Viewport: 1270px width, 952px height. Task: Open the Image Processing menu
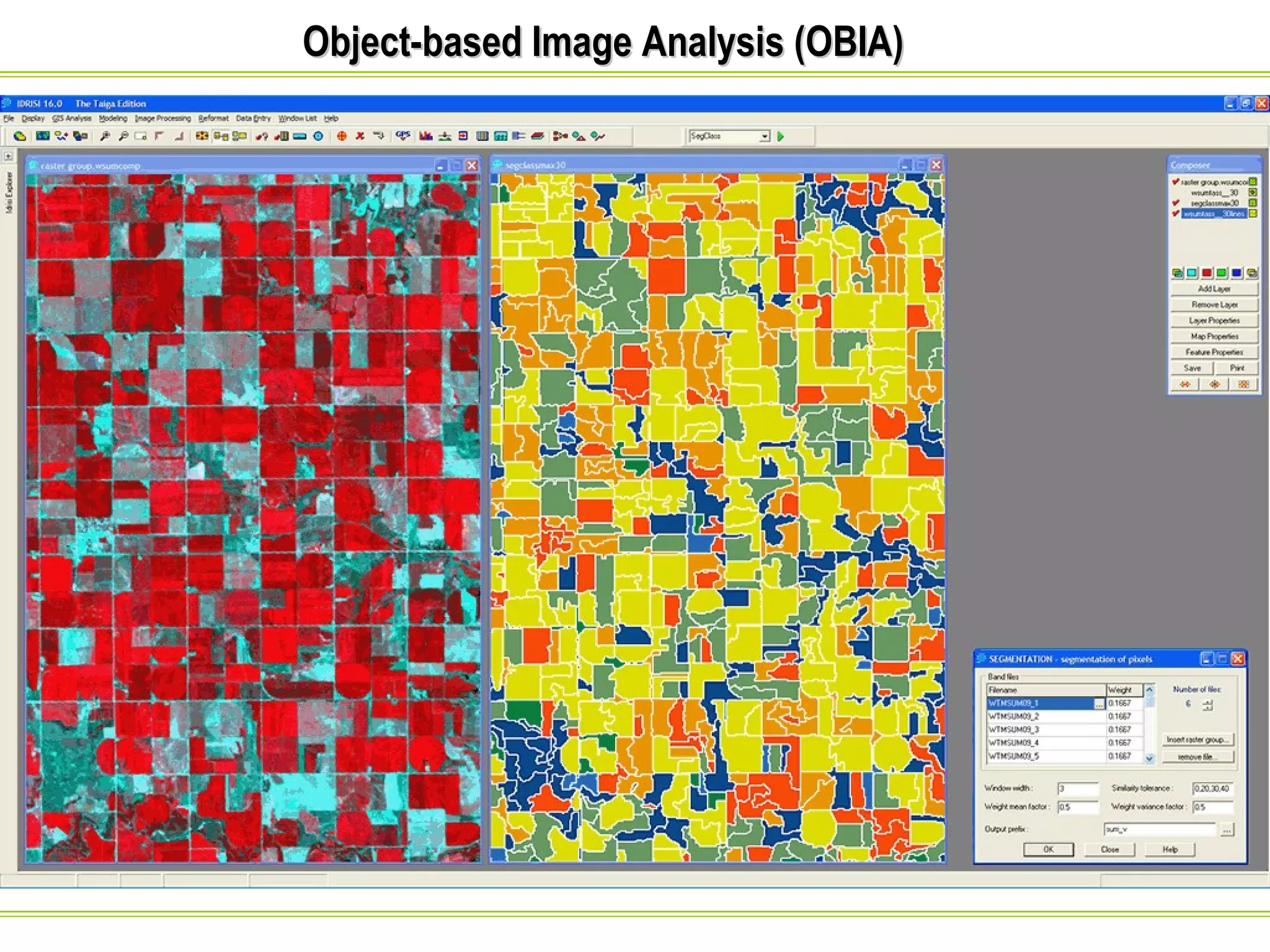[x=162, y=118]
